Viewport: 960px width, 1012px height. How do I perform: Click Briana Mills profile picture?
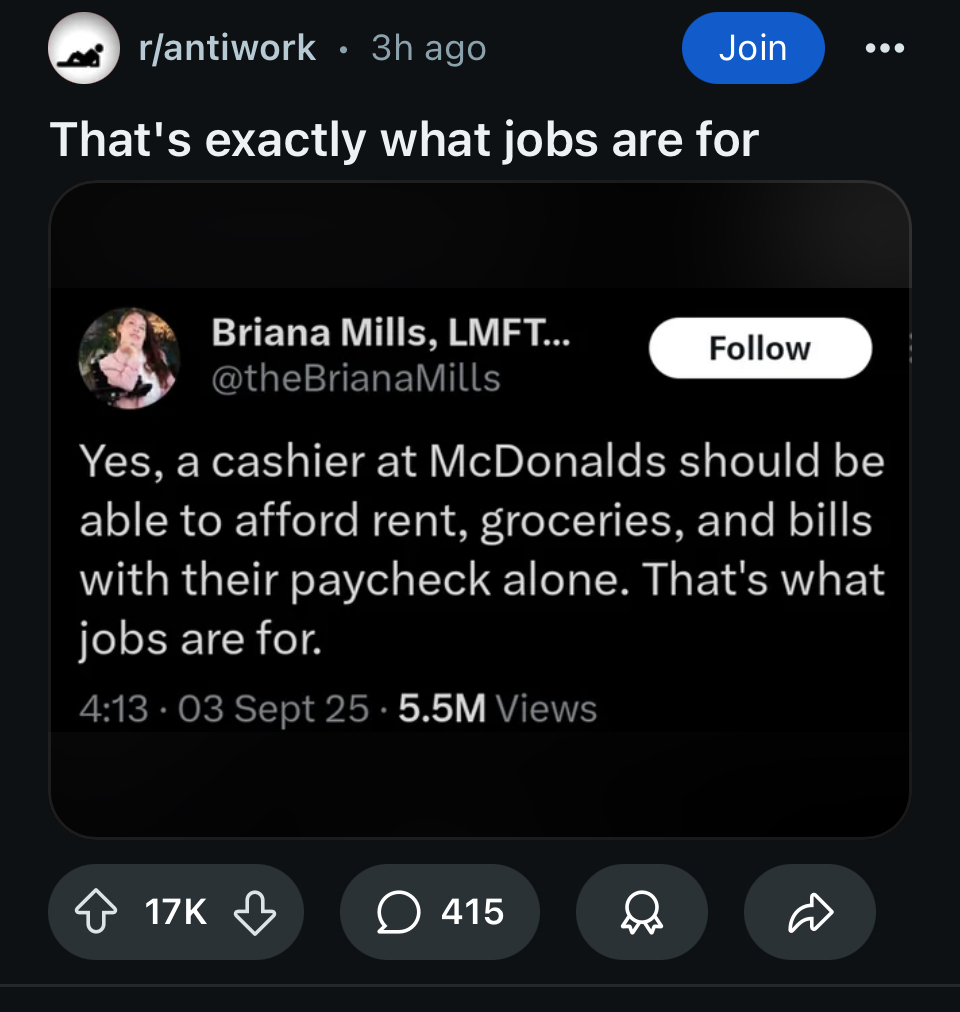[x=129, y=357]
